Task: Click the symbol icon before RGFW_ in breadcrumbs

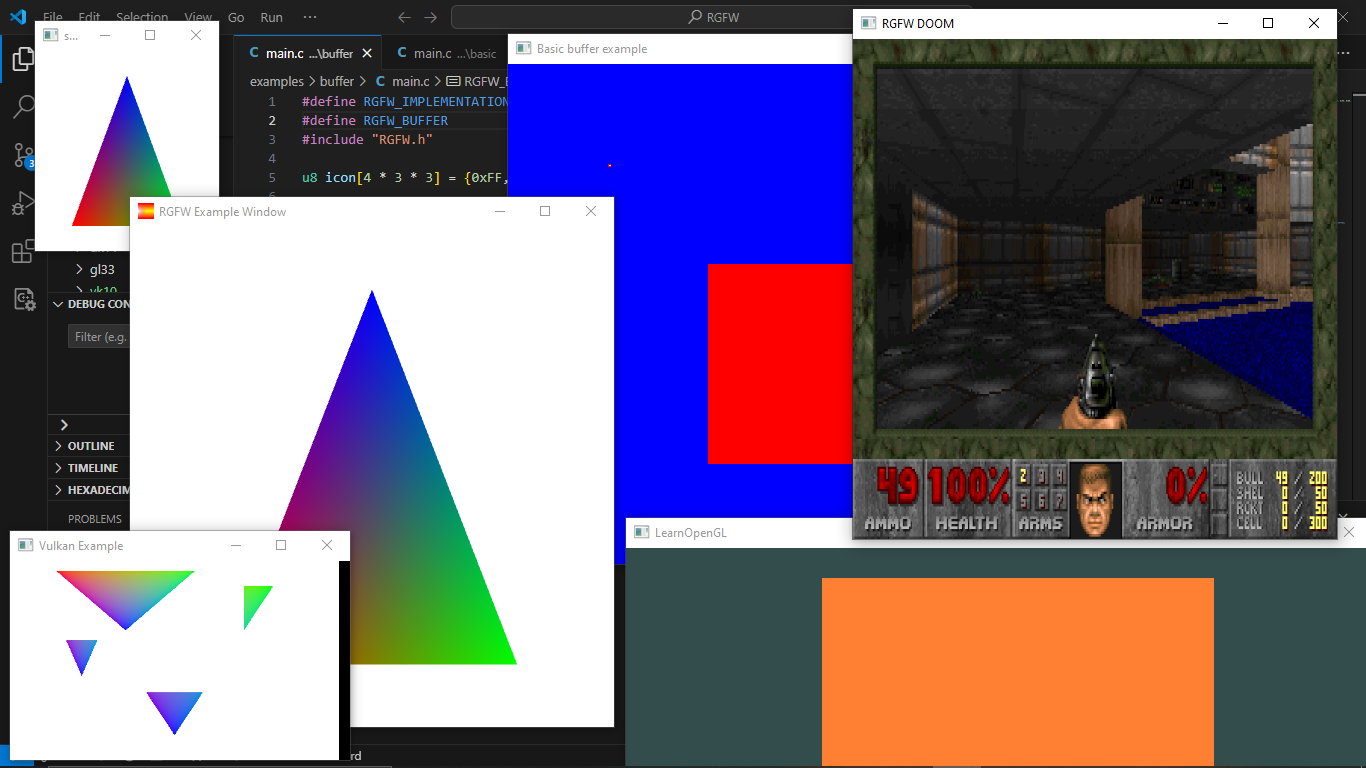Action: point(453,81)
